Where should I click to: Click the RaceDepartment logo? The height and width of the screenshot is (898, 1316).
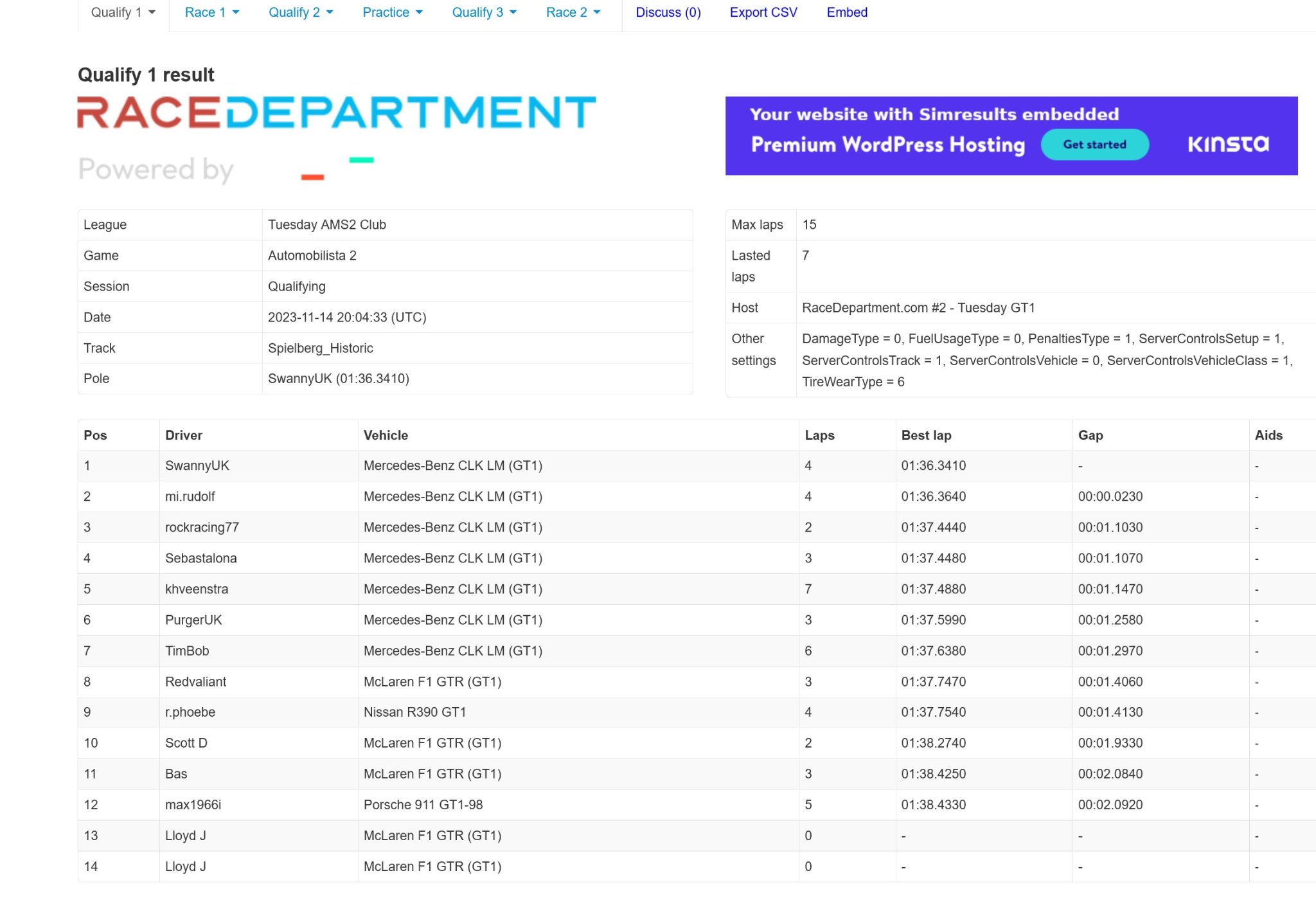pos(337,111)
